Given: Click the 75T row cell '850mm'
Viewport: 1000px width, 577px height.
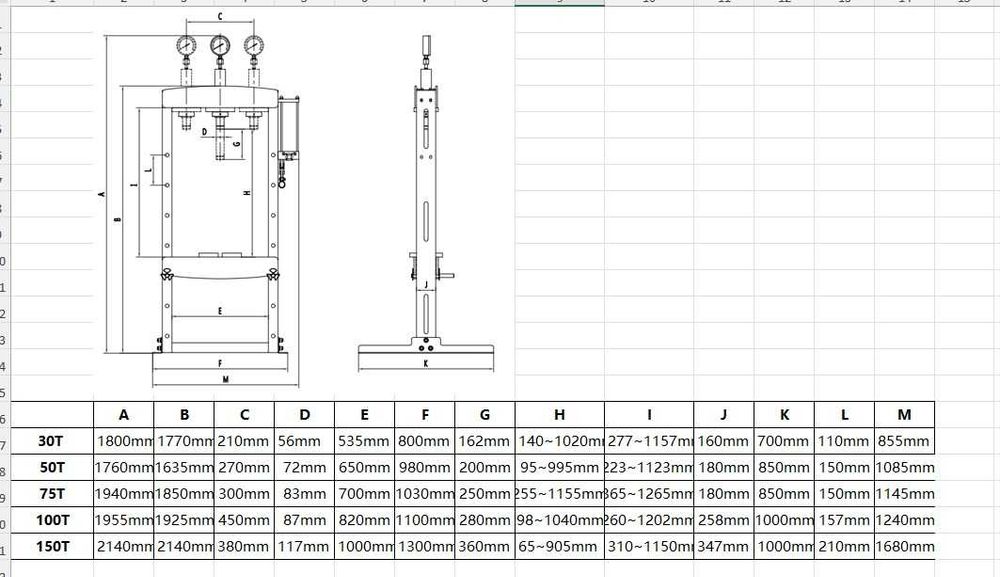Looking at the screenshot, I should [x=784, y=494].
